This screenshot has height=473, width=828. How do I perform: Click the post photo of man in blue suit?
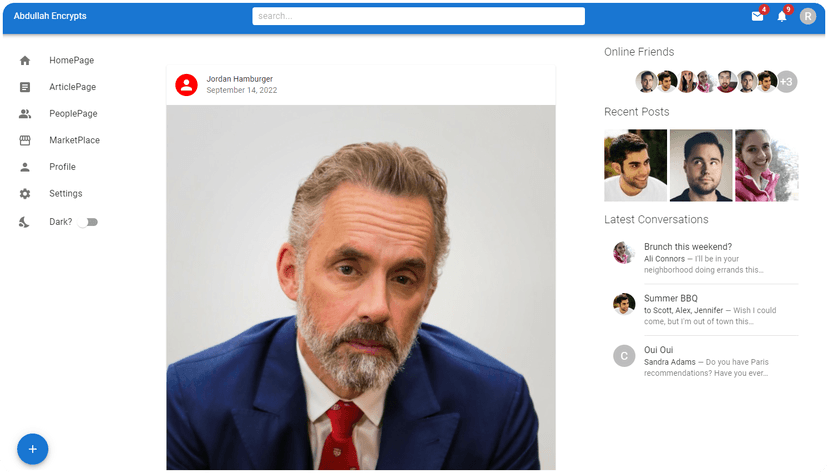point(361,287)
